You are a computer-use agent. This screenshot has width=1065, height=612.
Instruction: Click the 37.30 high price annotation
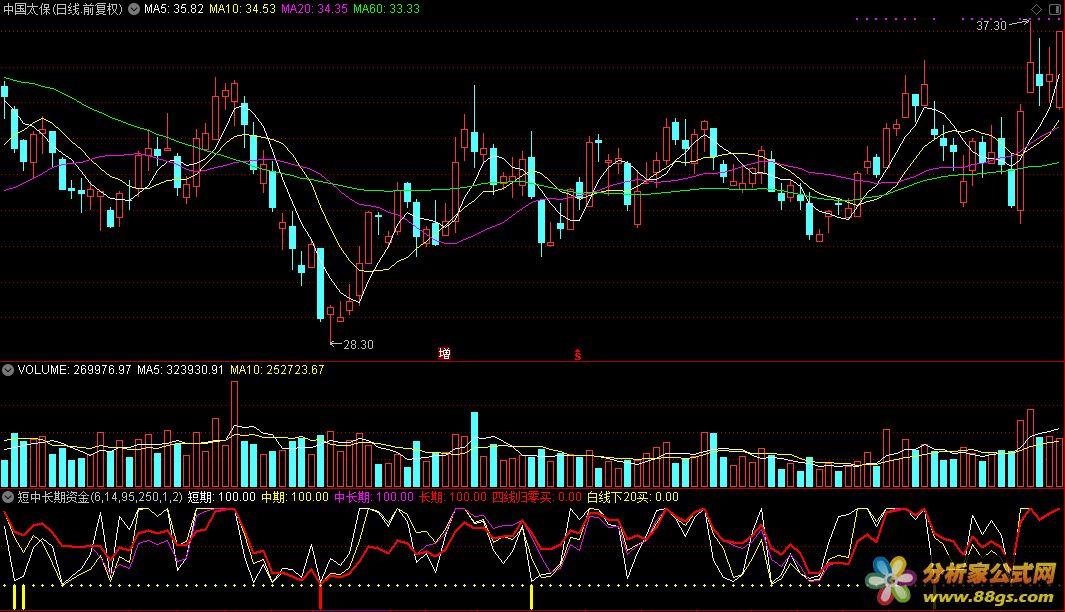tap(992, 26)
